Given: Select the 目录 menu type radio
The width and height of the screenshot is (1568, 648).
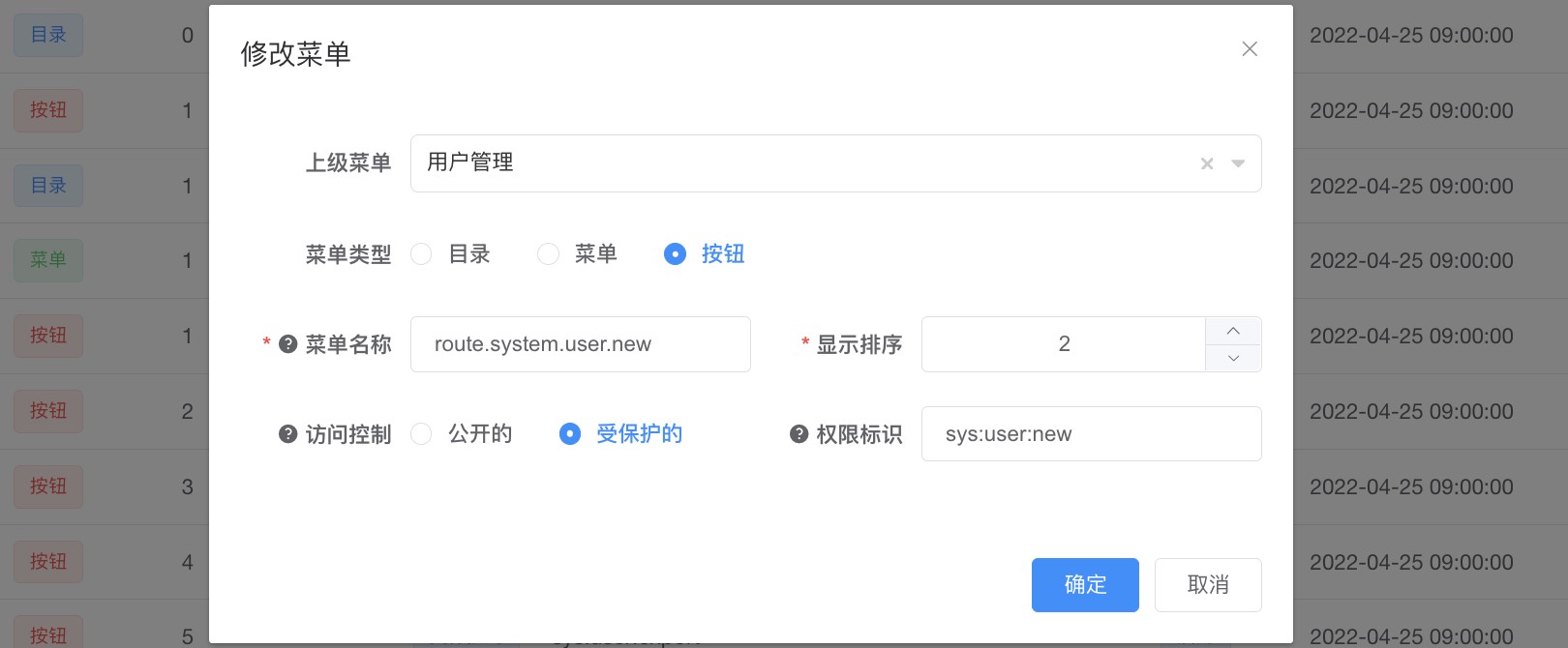Looking at the screenshot, I should pos(421,254).
